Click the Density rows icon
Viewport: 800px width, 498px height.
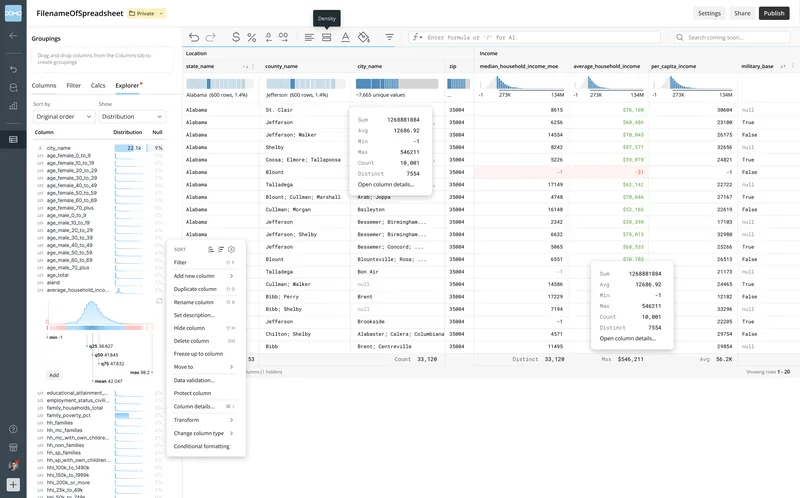(x=327, y=37)
